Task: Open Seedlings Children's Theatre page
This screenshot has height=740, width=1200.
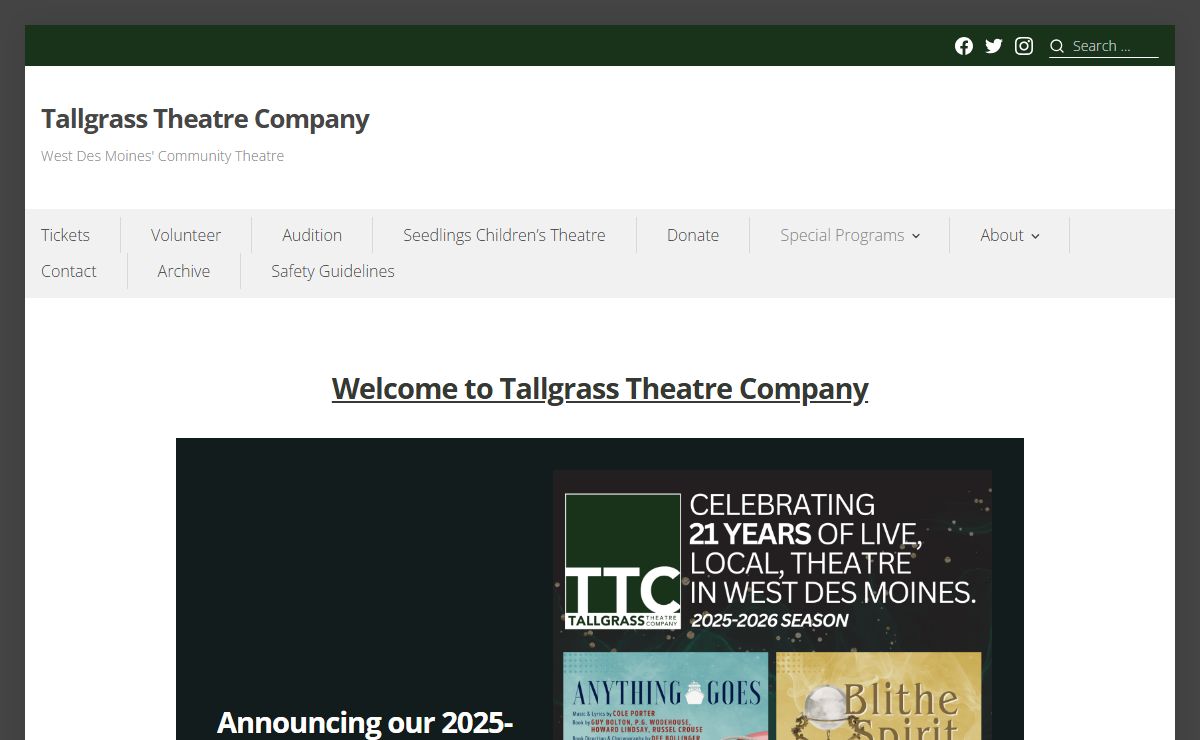Action: coord(504,235)
